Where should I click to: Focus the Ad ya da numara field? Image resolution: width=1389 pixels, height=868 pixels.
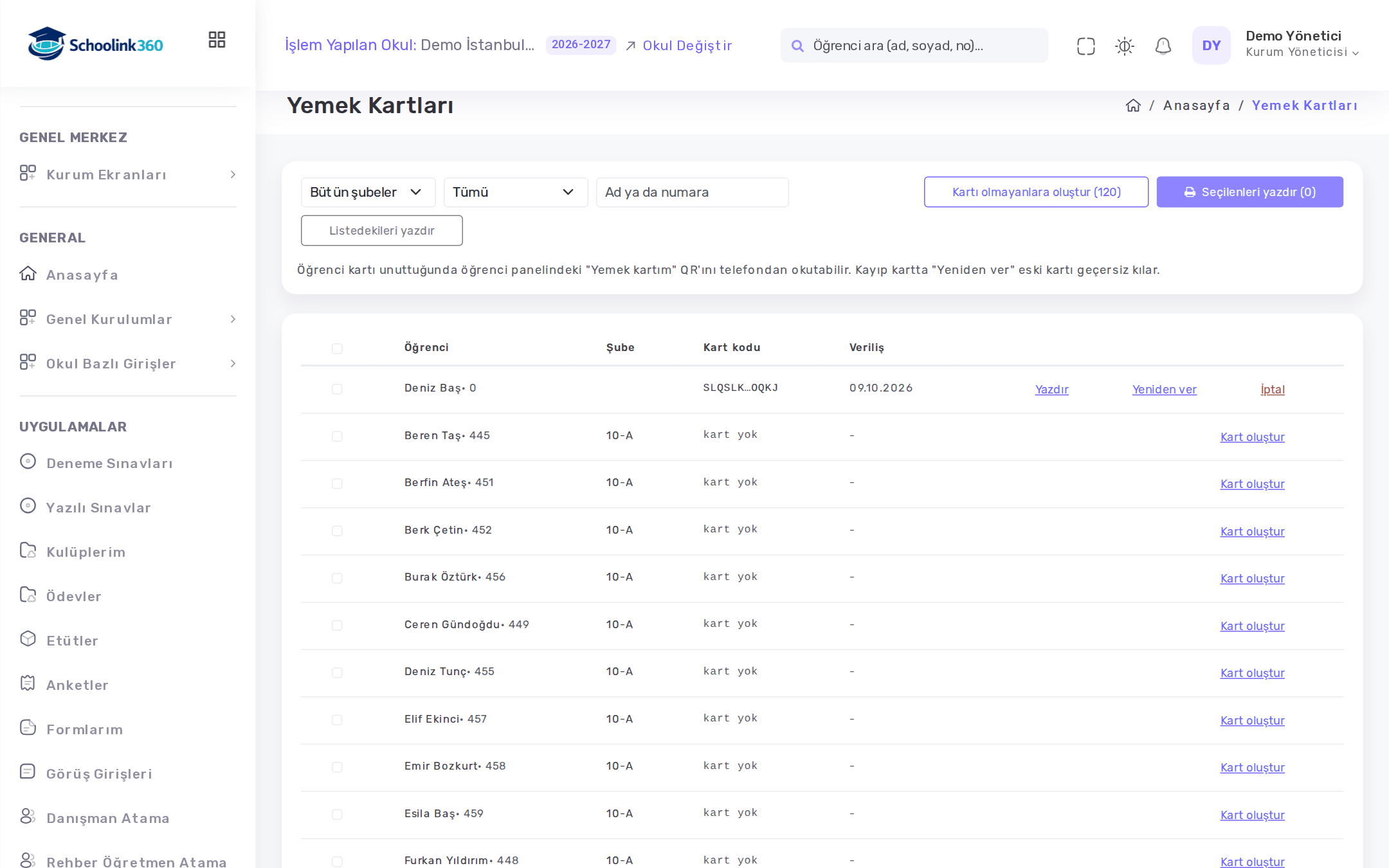tap(692, 192)
